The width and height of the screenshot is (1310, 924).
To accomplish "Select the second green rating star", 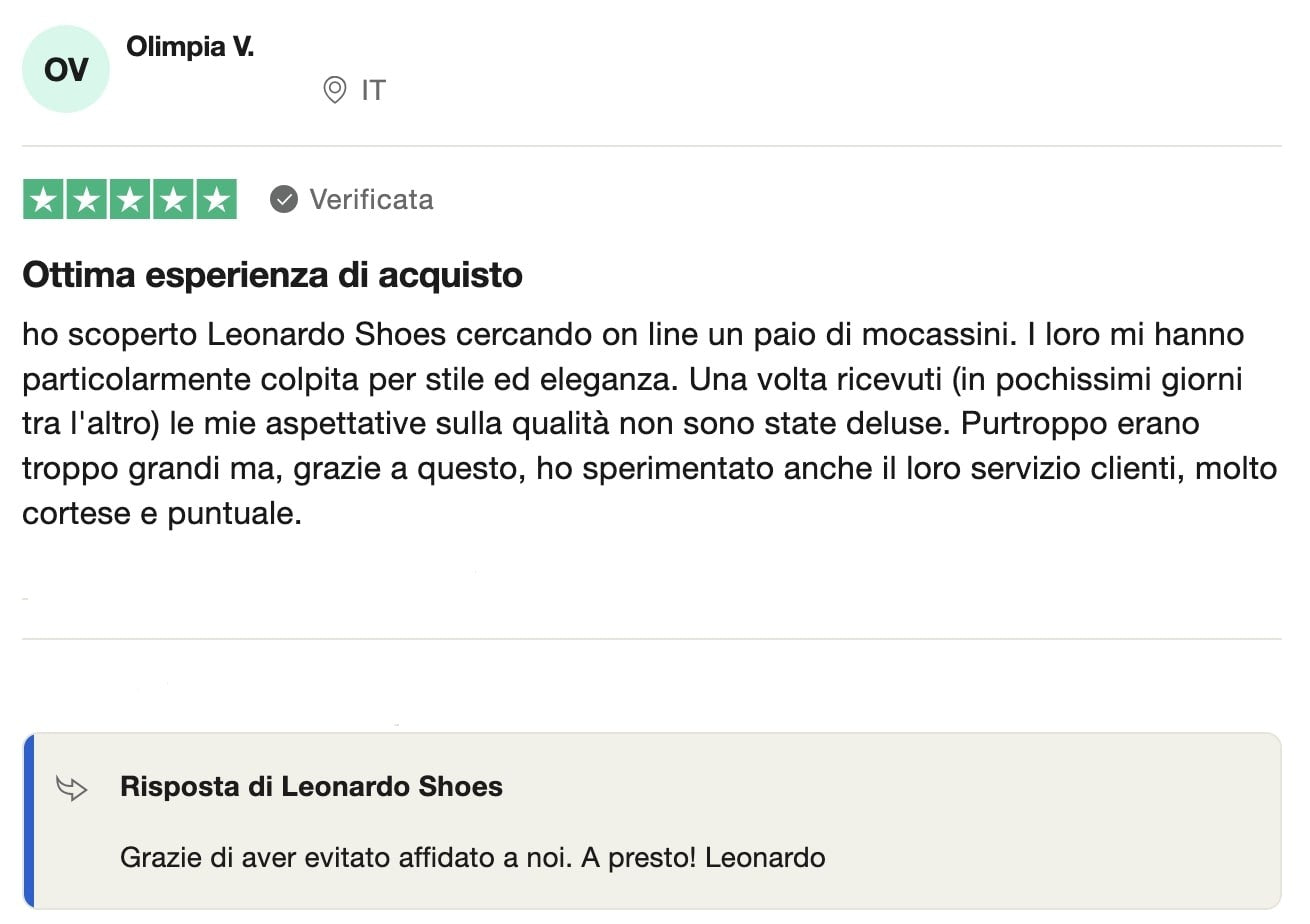I will tap(86, 199).
